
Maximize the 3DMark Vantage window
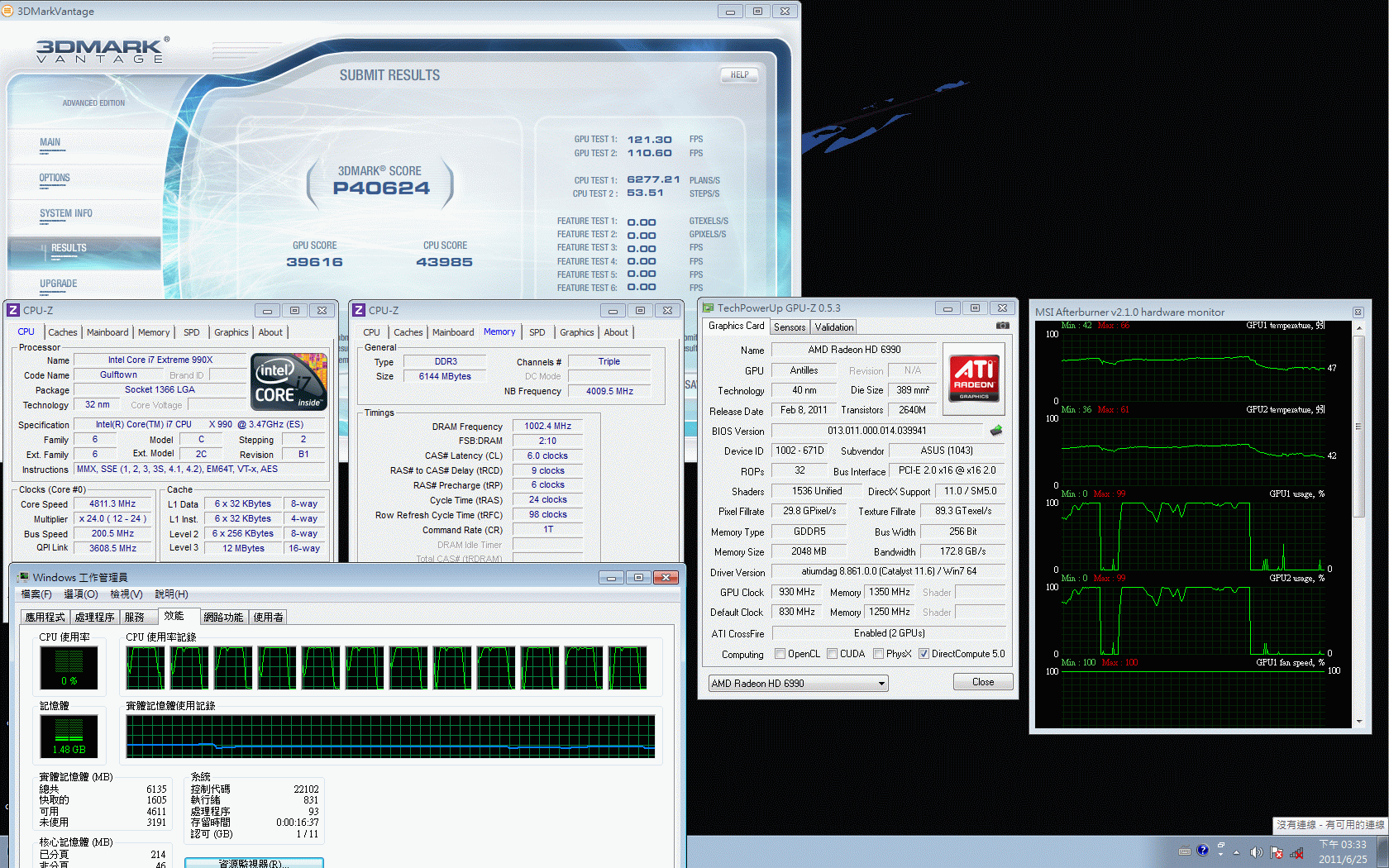pos(757,11)
